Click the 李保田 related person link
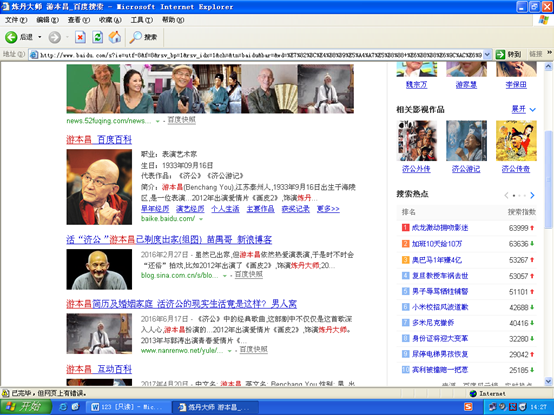The image size is (554, 415). (516, 85)
